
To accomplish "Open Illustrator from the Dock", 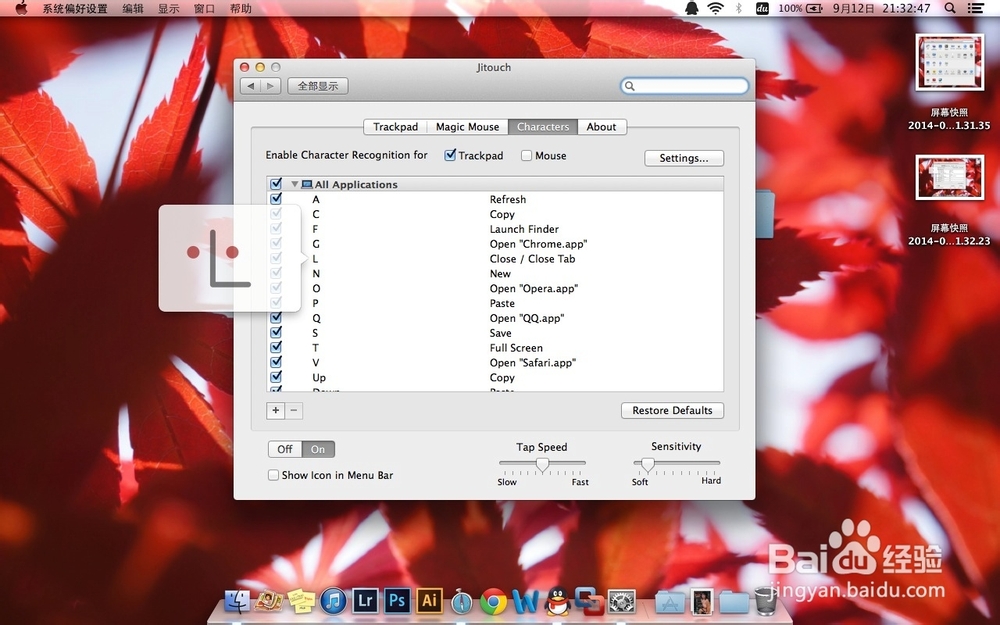I will pyautogui.click(x=429, y=601).
